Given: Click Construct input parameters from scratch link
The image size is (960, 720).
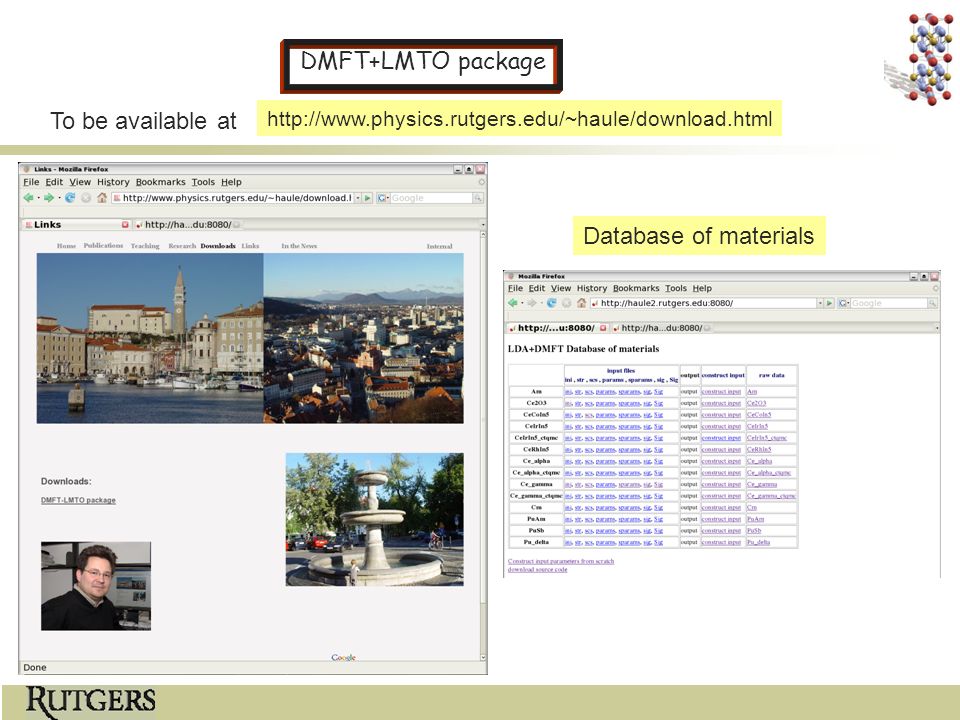Looking at the screenshot, I should (561, 561).
